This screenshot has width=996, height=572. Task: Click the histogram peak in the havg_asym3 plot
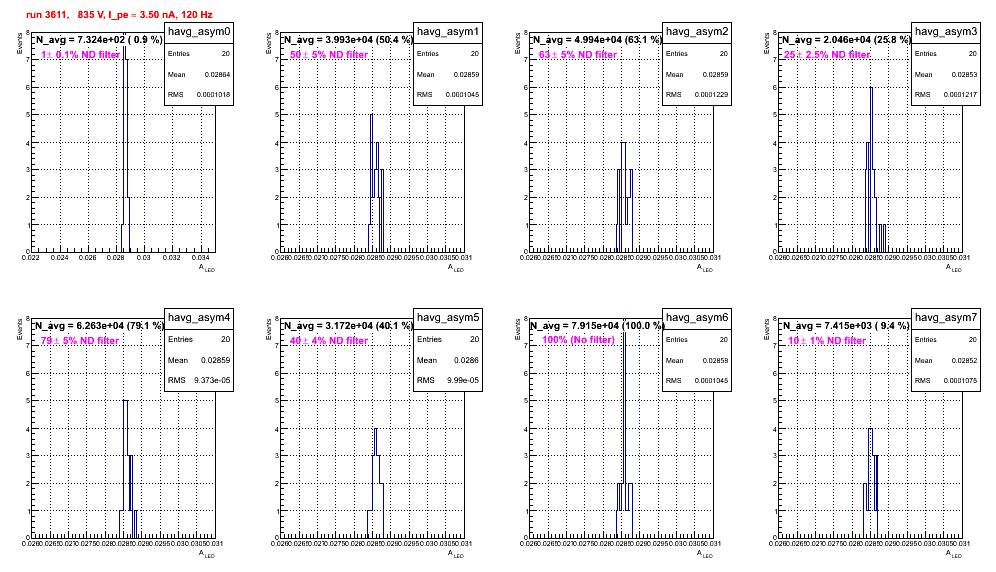[871, 89]
